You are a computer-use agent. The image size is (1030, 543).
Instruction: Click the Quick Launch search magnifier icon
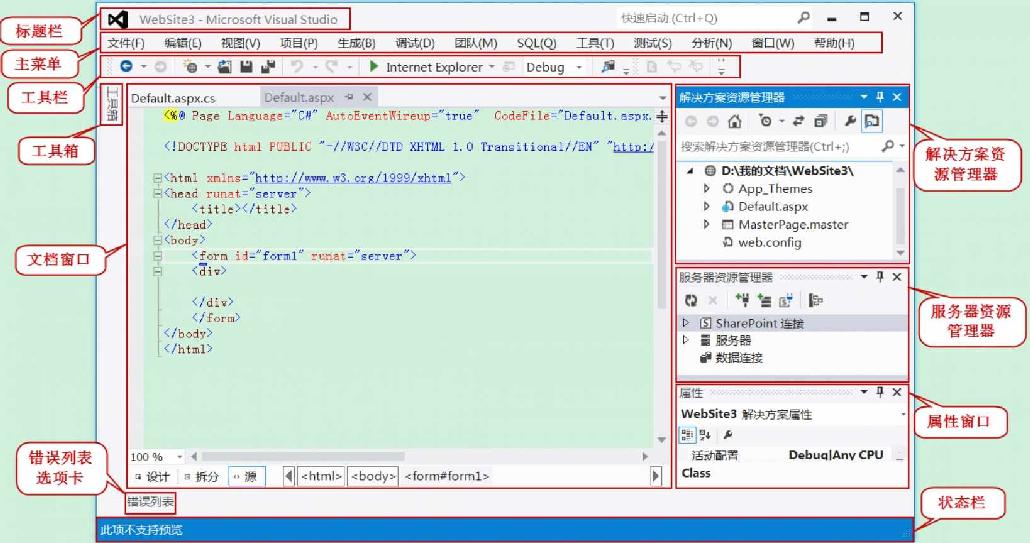click(803, 18)
